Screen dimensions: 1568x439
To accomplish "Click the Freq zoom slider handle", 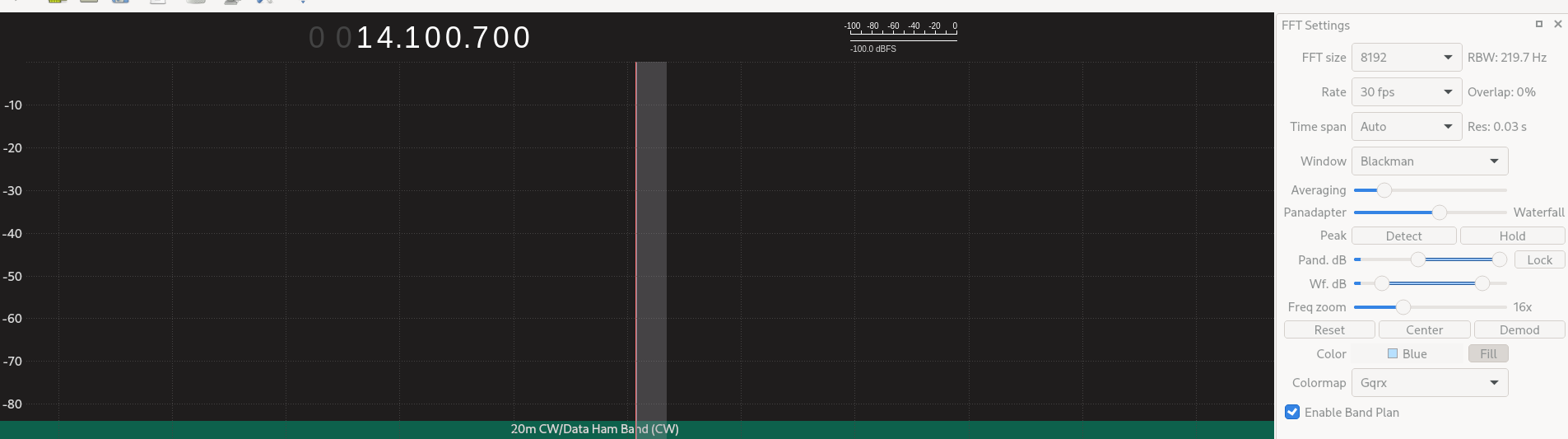I will 1403,307.
